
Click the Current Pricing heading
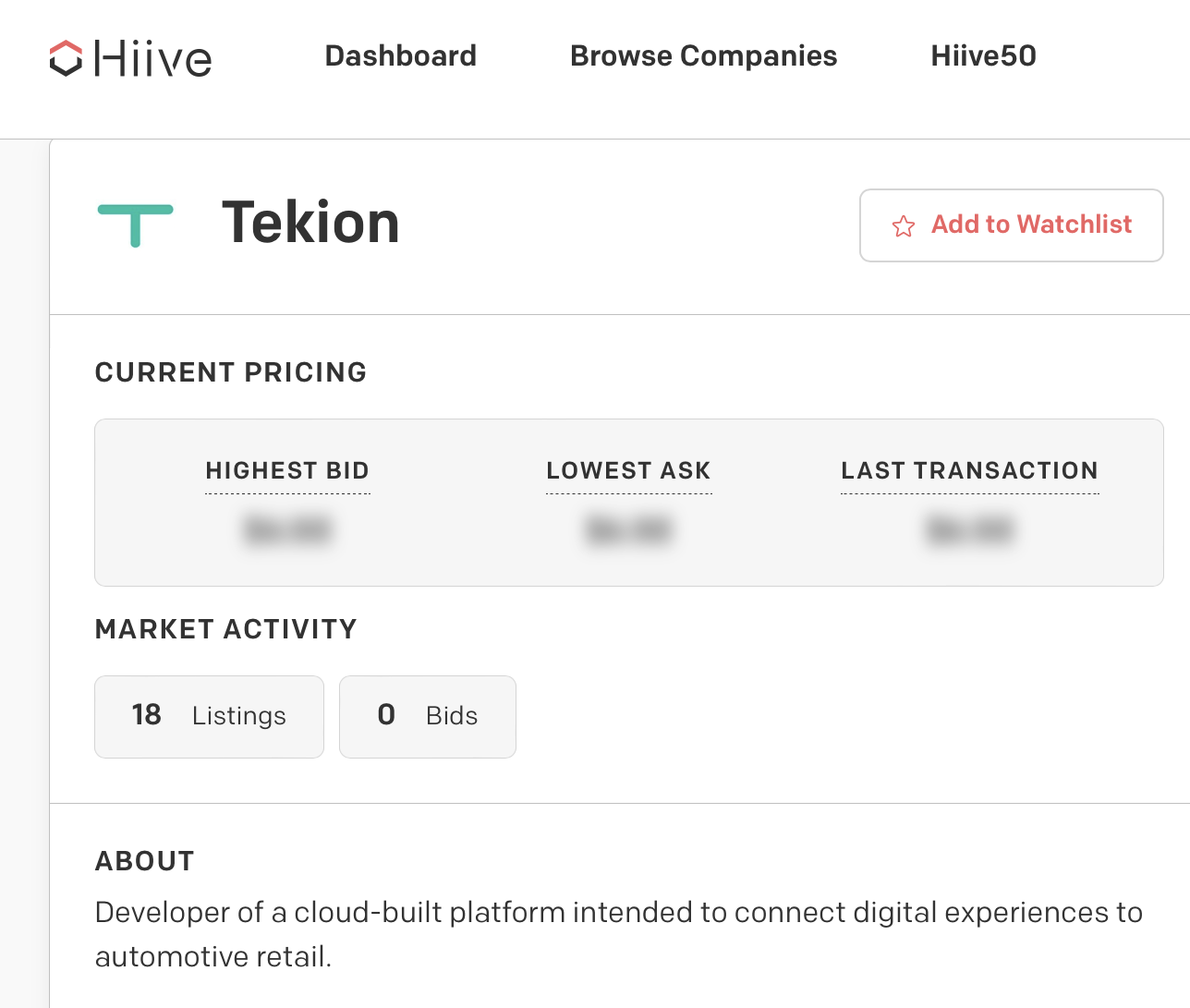231,372
